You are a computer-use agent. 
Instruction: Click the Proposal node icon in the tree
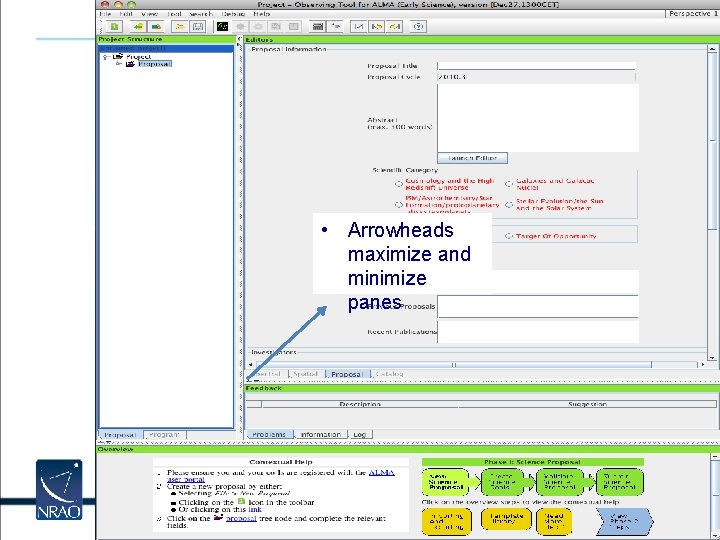click(x=130, y=64)
